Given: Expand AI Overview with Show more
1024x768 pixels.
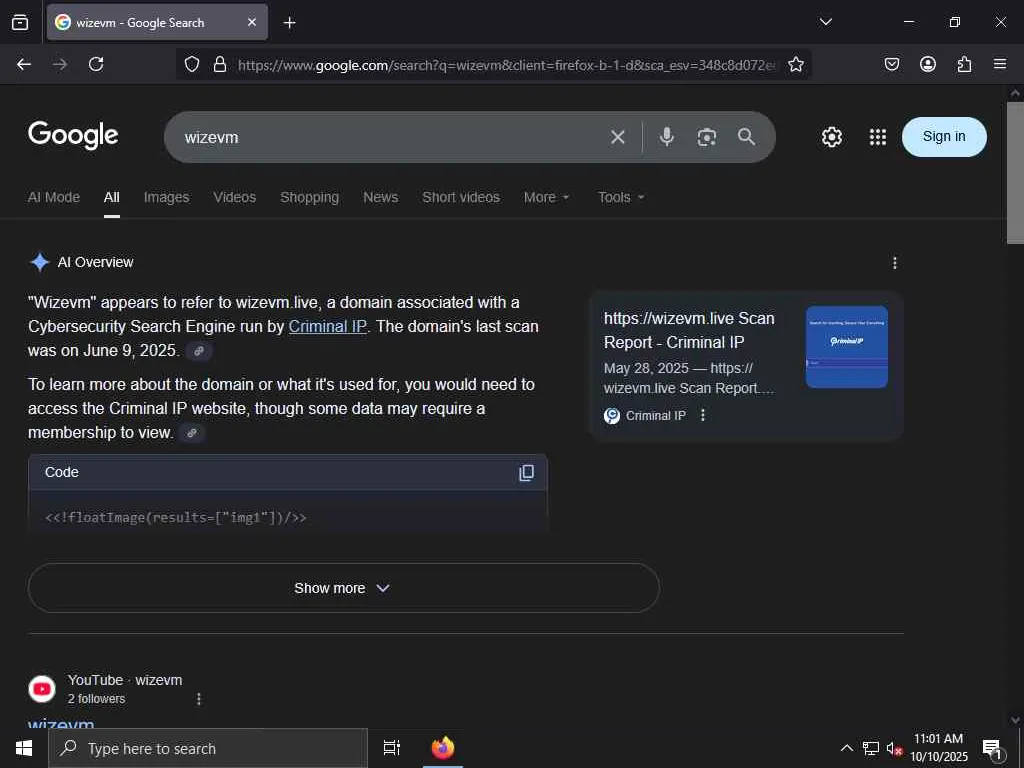Looking at the screenshot, I should click(x=344, y=588).
